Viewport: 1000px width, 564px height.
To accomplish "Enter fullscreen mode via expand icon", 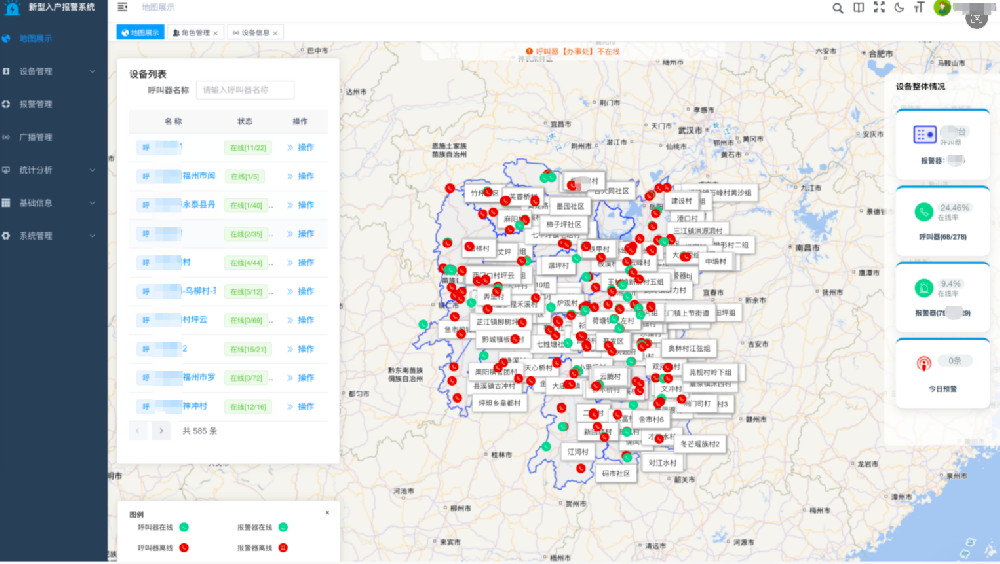I will [879, 8].
